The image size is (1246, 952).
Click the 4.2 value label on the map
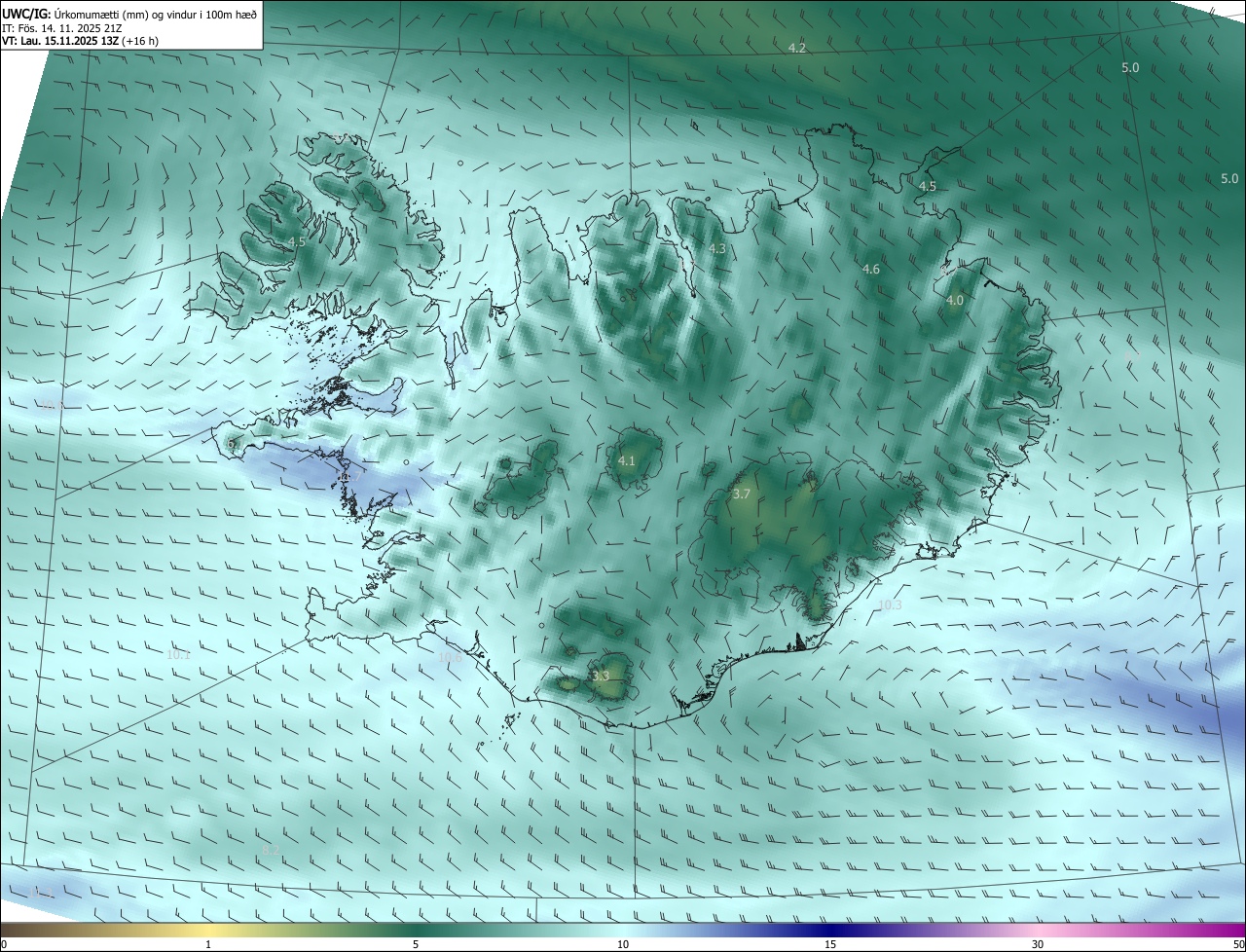(796, 48)
